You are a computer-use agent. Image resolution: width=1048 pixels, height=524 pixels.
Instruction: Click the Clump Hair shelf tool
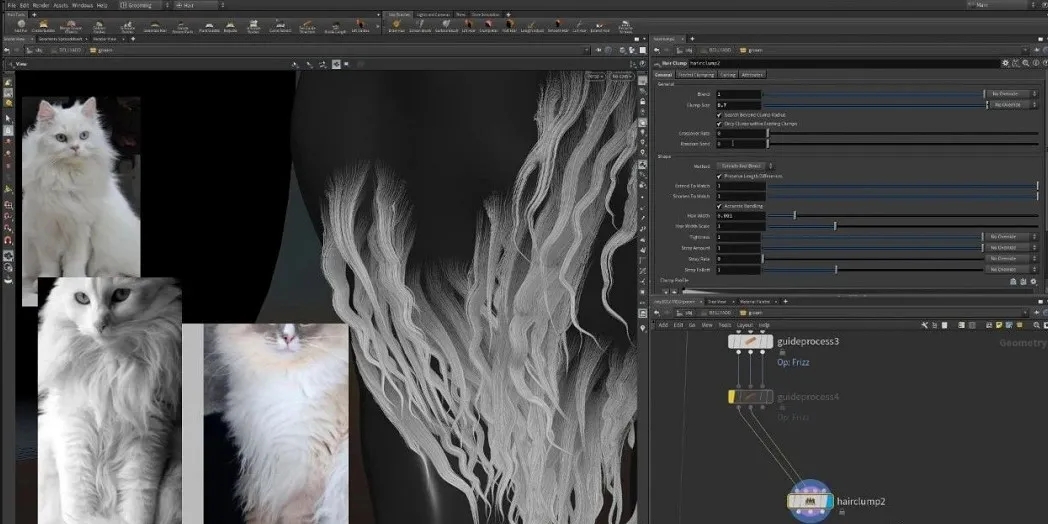(x=489, y=26)
